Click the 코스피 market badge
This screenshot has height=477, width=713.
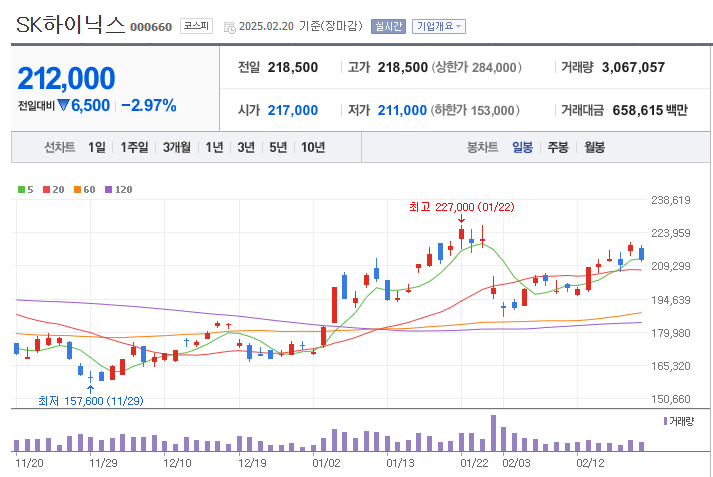(x=196, y=26)
